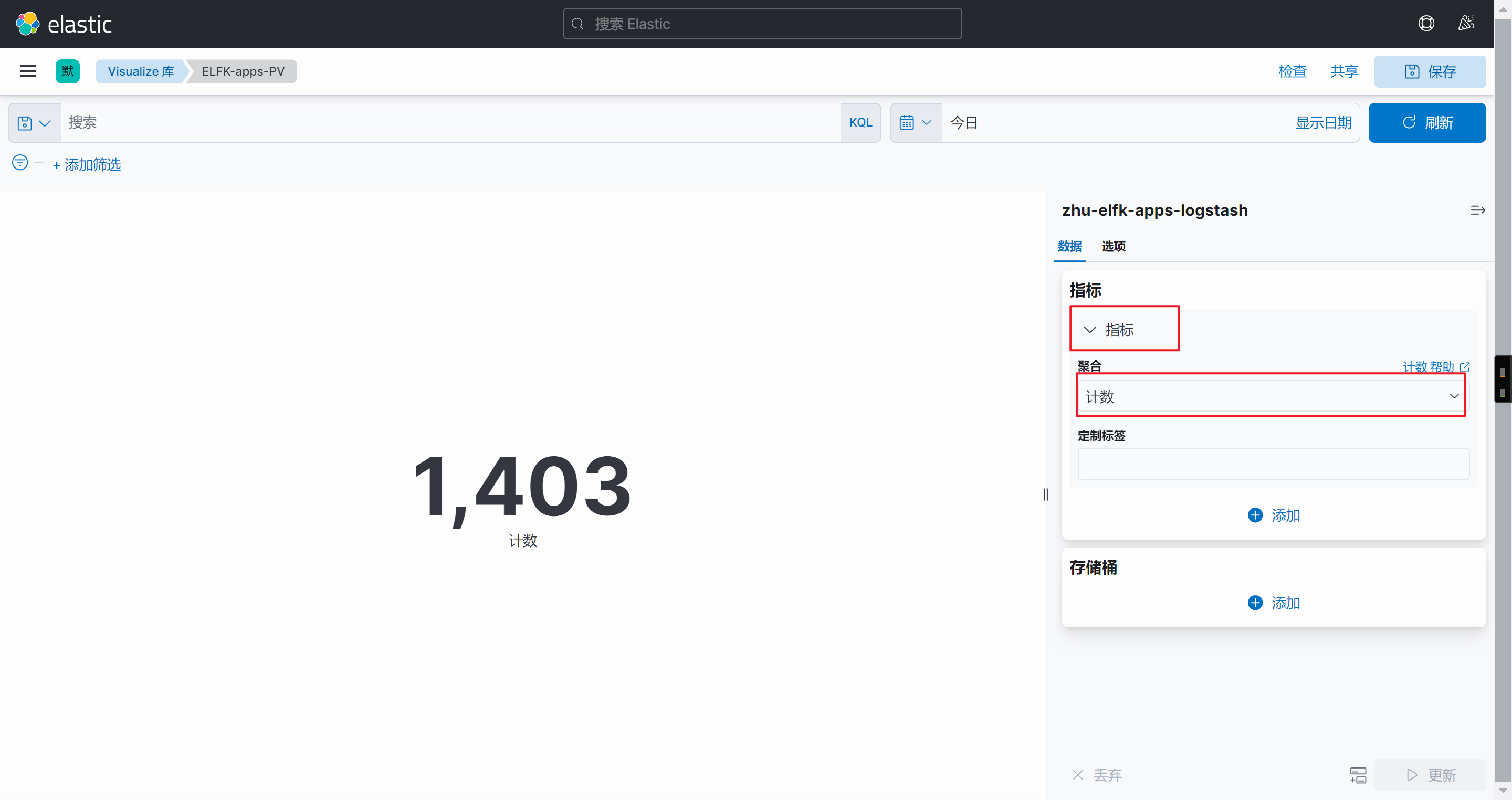This screenshot has height=800, width=1512.
Task: Click the 丢弃 discard button
Action: pyautogui.click(x=1097, y=775)
